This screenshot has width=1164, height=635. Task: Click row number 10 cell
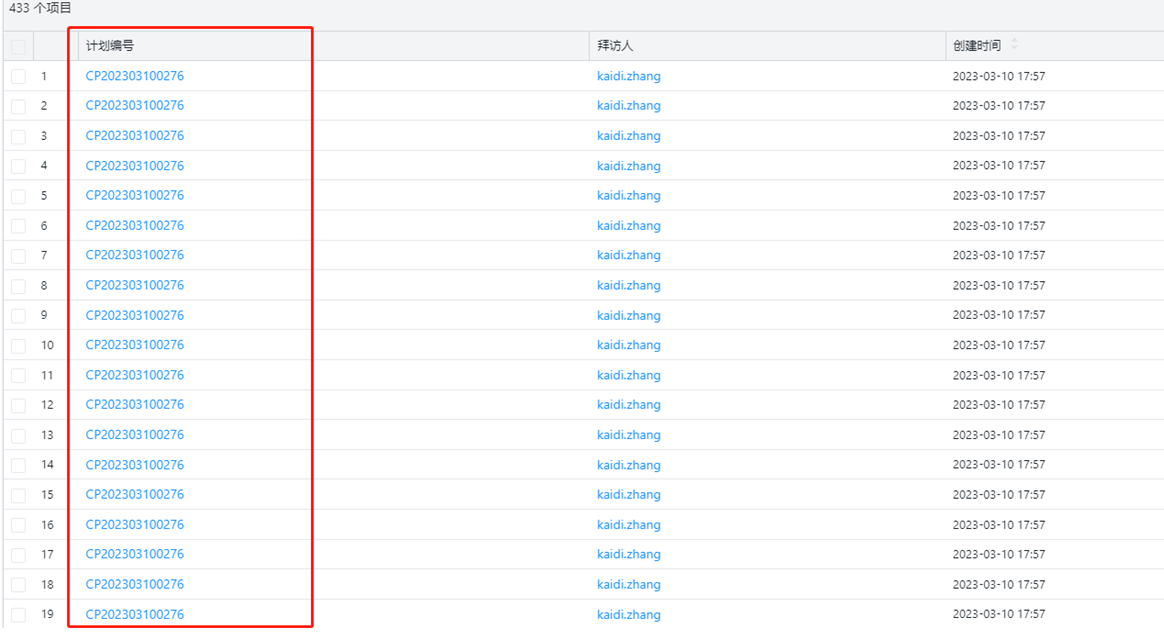[48, 345]
